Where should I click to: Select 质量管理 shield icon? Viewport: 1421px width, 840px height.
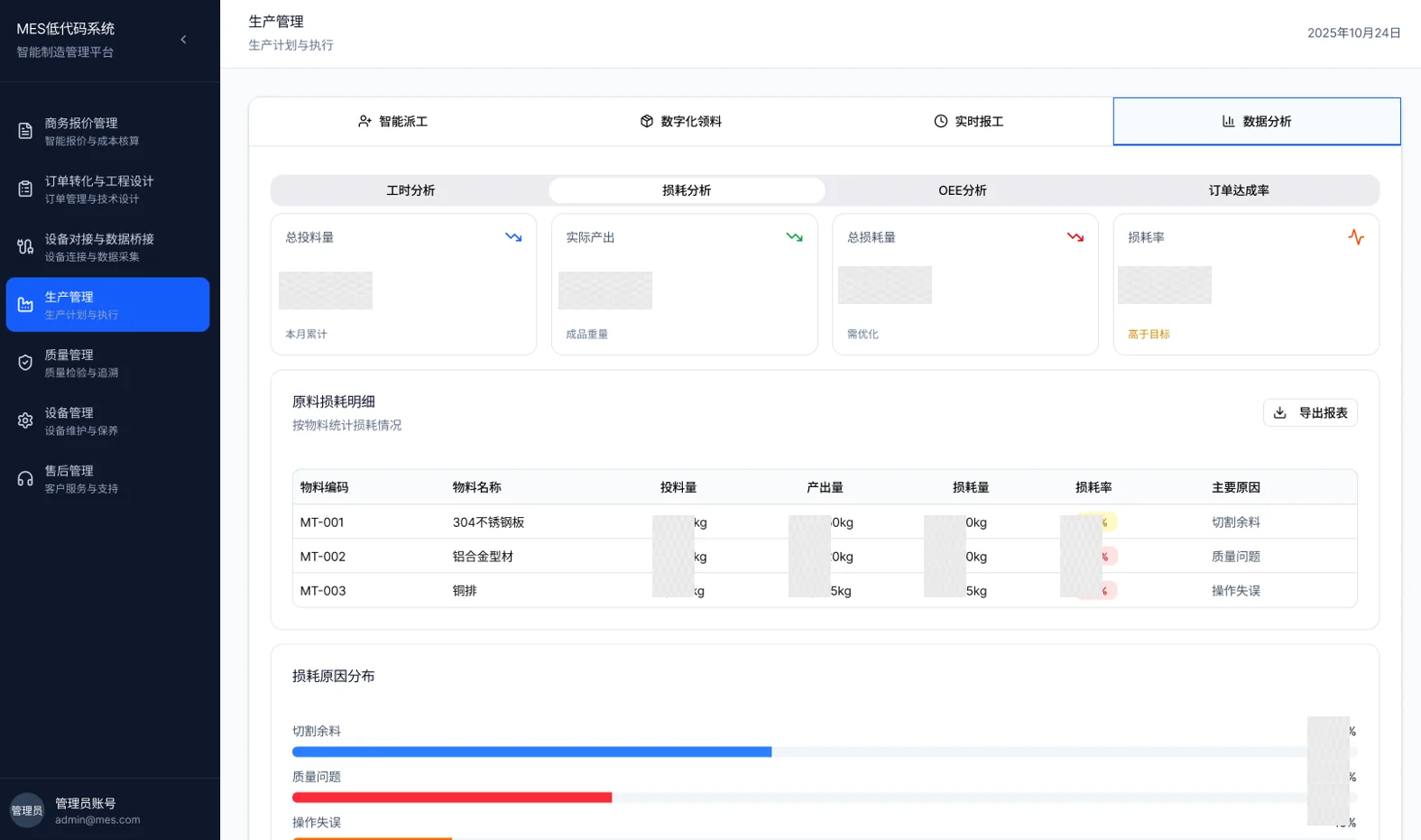point(25,363)
